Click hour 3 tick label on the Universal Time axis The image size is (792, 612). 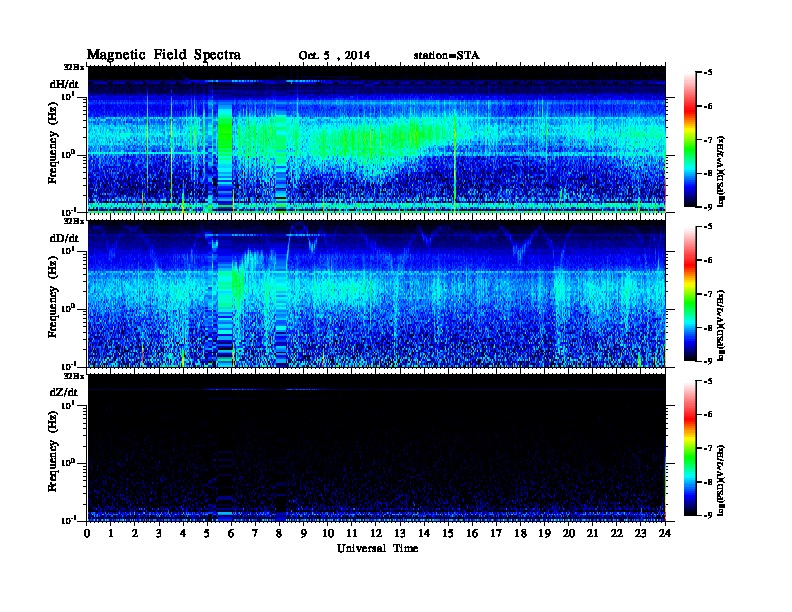click(159, 534)
